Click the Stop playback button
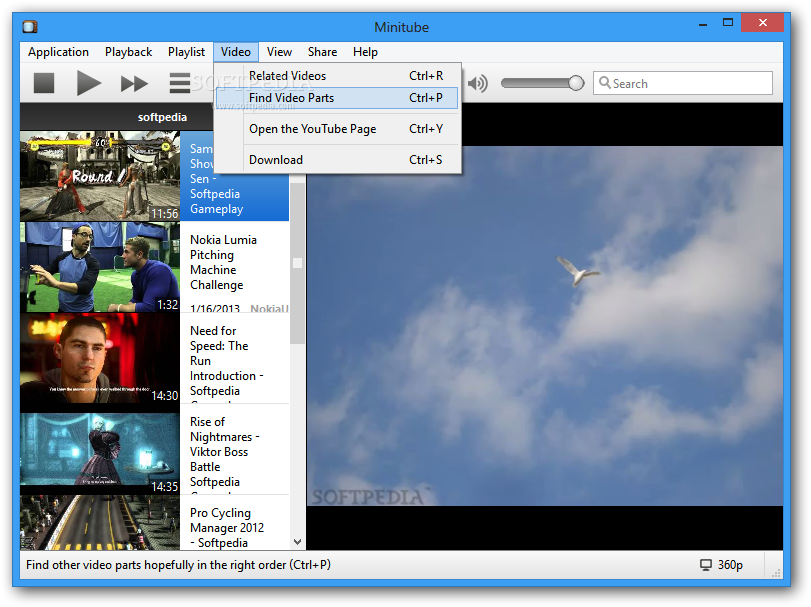This screenshot has height=607, width=811. point(44,83)
